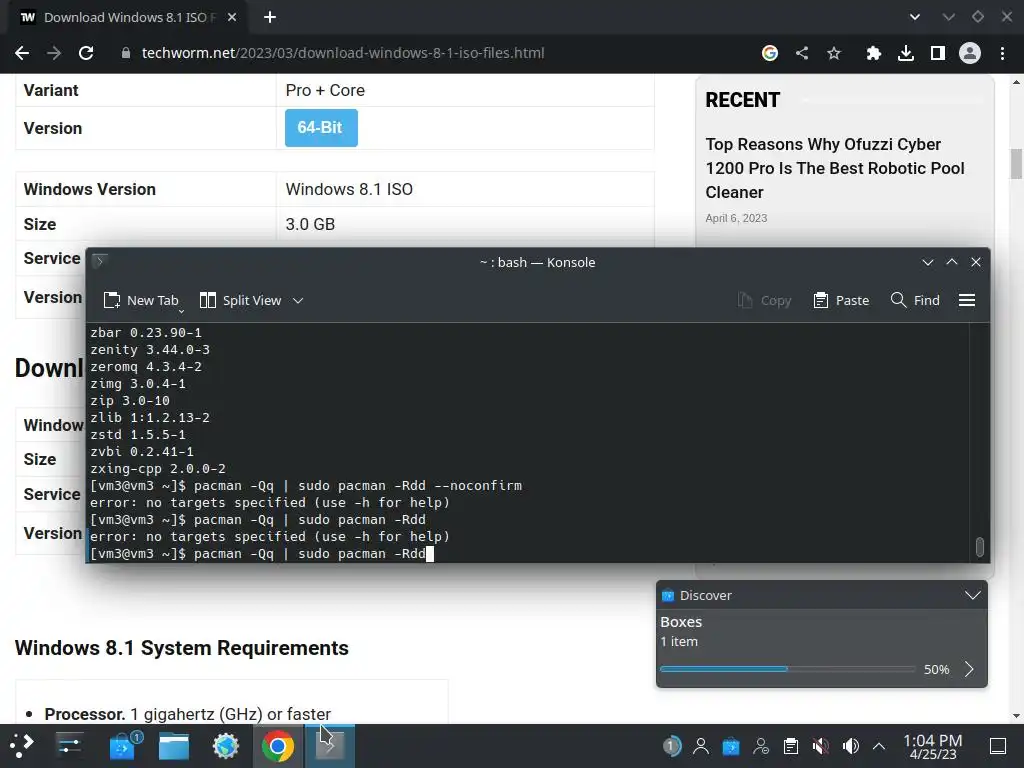Viewport: 1024px width, 768px height.
Task: Click Konsole terminal scrollbar handle
Action: point(980,547)
